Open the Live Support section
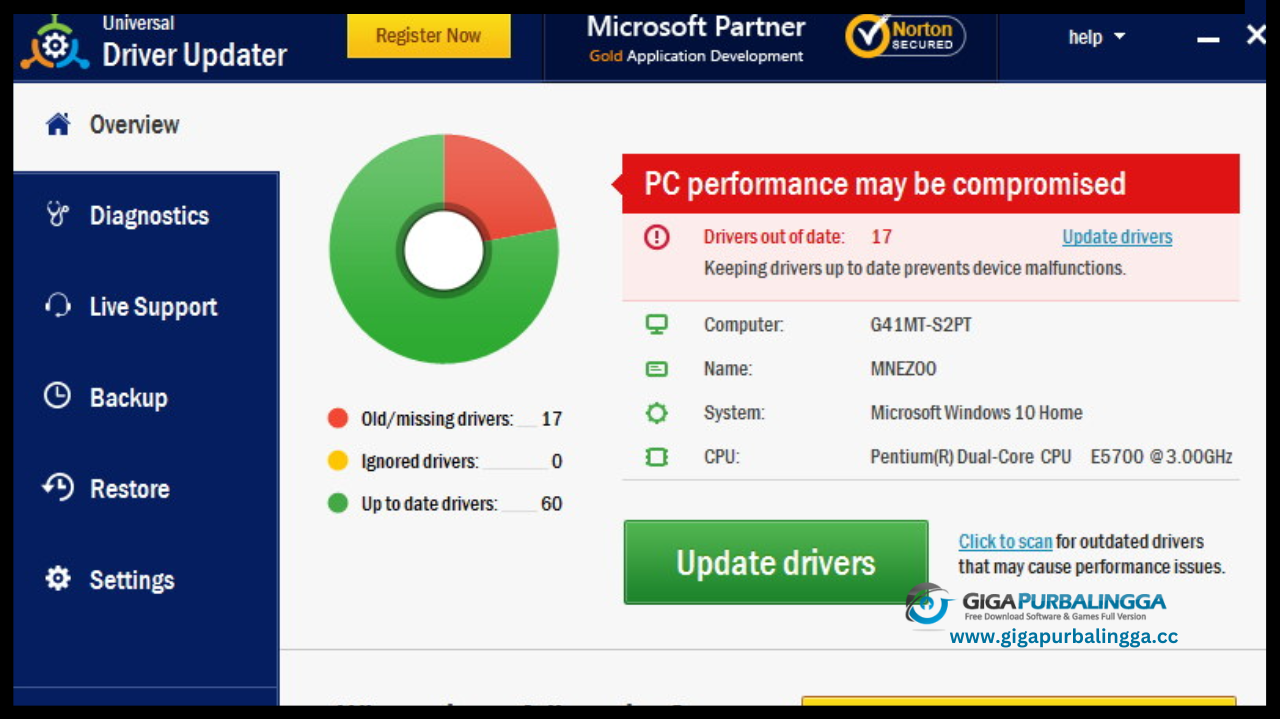The image size is (1280, 719). pyautogui.click(x=146, y=307)
